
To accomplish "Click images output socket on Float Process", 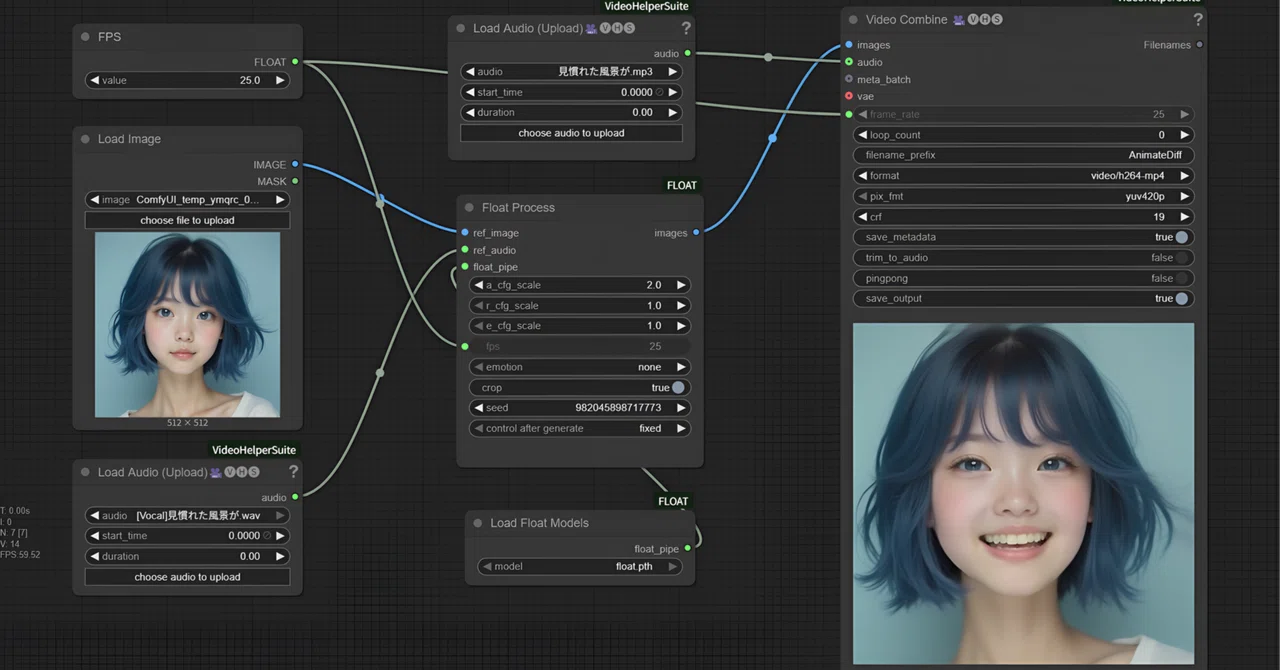I will click(696, 233).
